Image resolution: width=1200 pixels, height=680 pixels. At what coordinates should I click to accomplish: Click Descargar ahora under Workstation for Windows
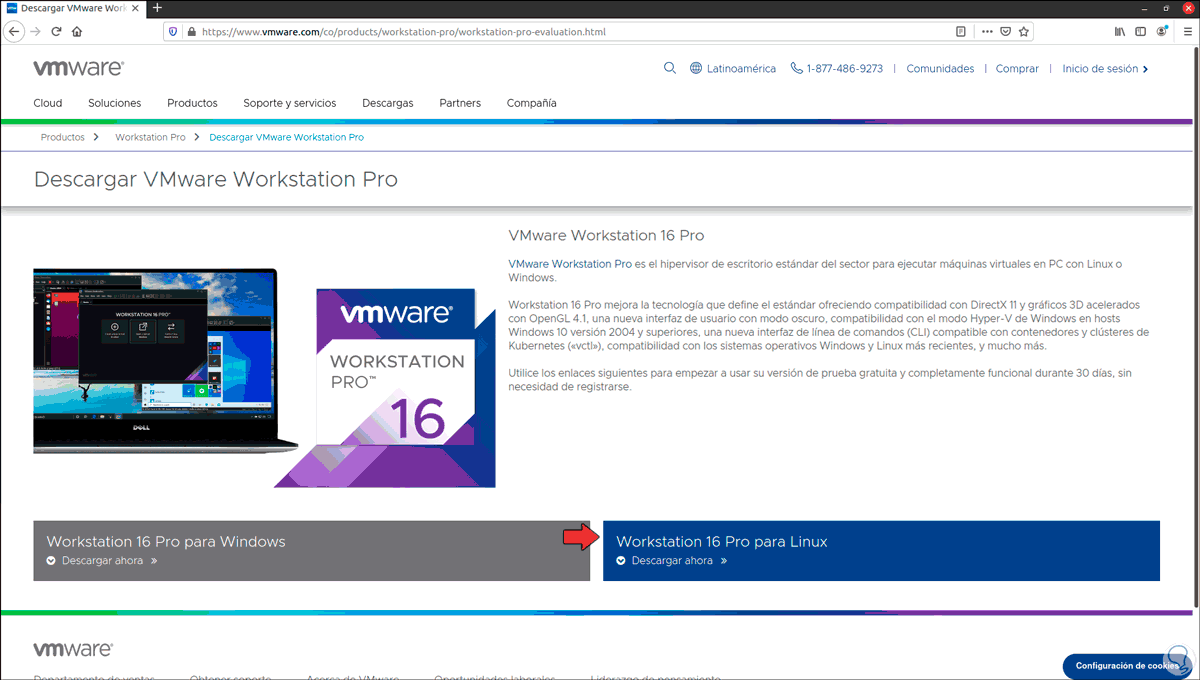[102, 561]
